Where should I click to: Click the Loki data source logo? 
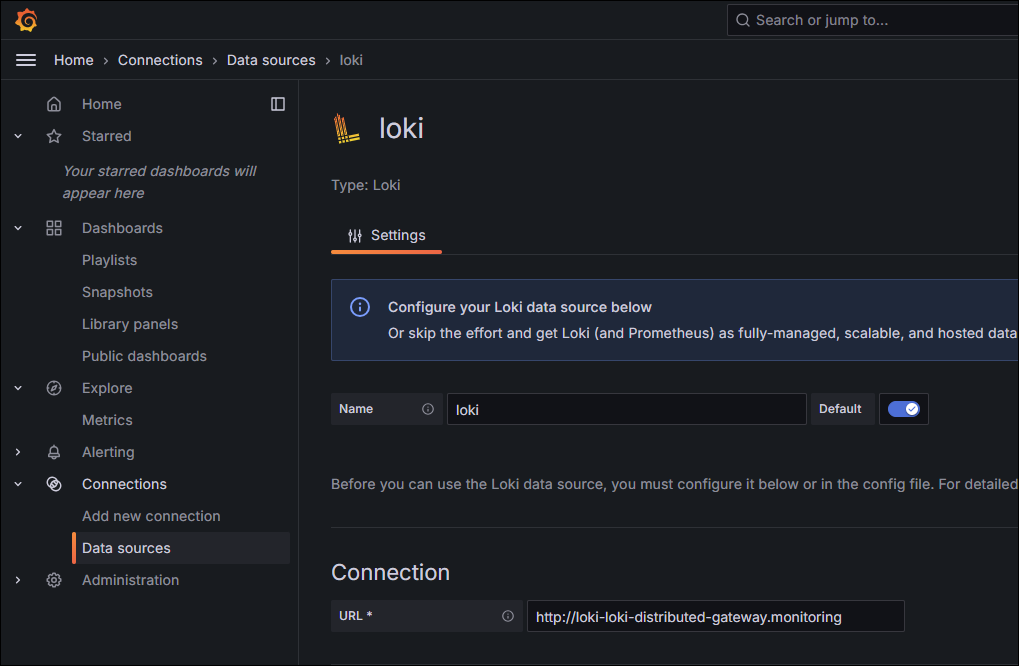click(x=346, y=128)
